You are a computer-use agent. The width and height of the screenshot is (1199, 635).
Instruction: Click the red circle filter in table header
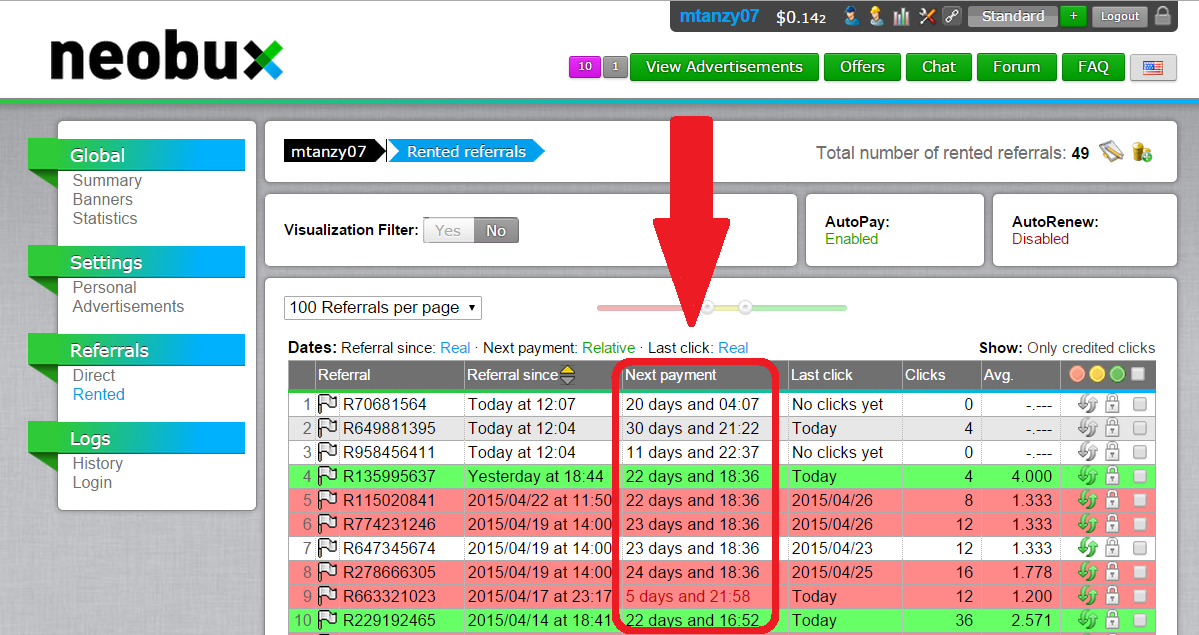point(1077,374)
